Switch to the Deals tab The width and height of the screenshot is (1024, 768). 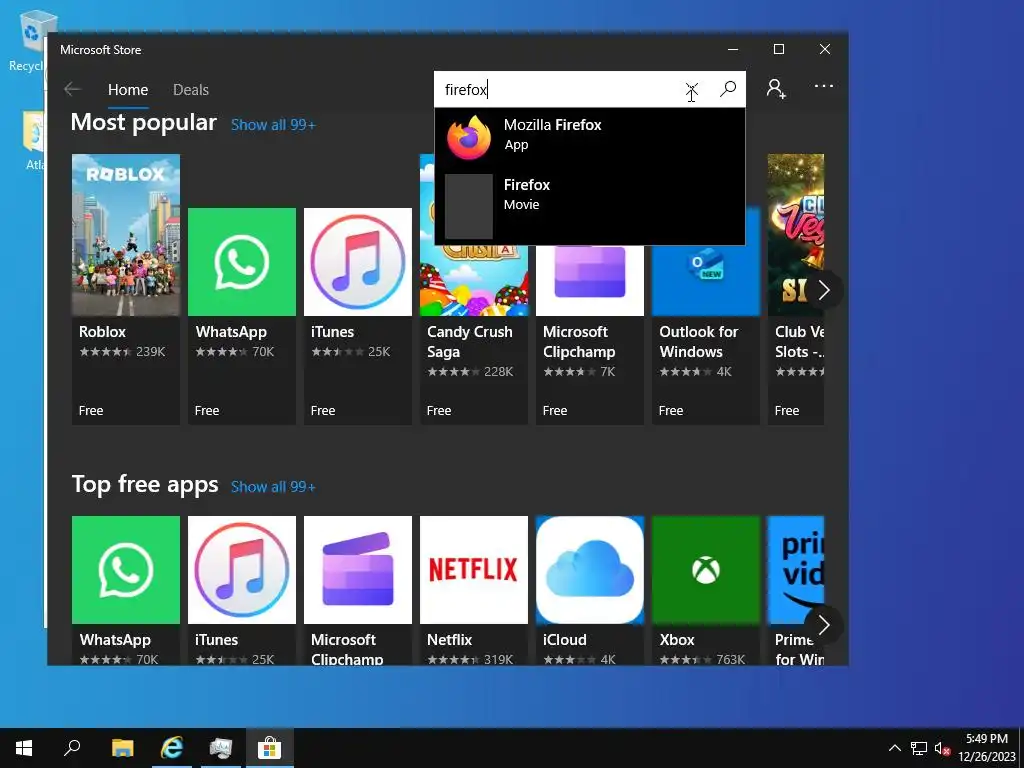[191, 90]
